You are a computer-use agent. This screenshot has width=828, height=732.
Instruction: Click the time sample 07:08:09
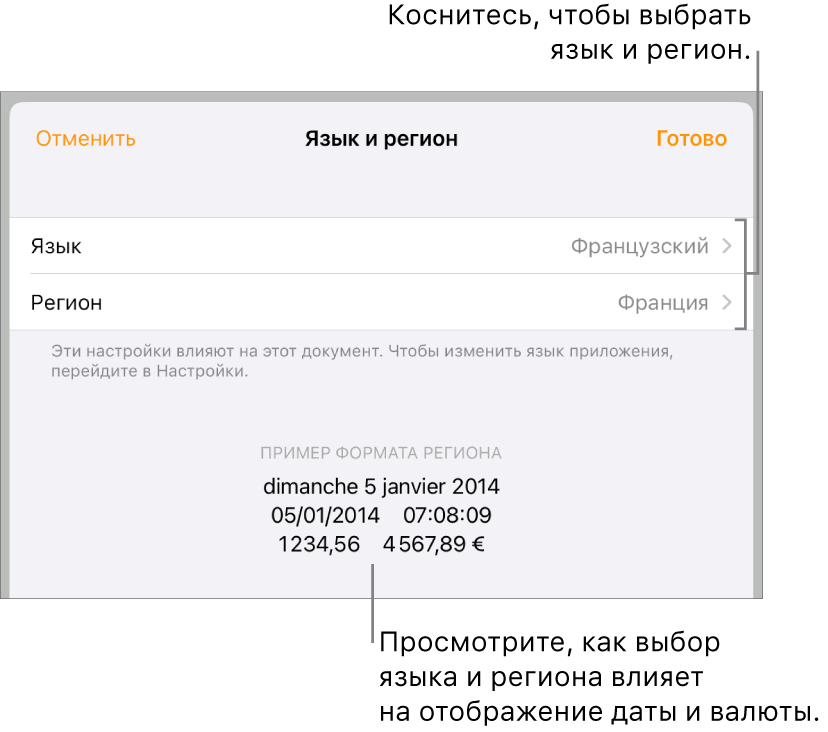click(447, 516)
